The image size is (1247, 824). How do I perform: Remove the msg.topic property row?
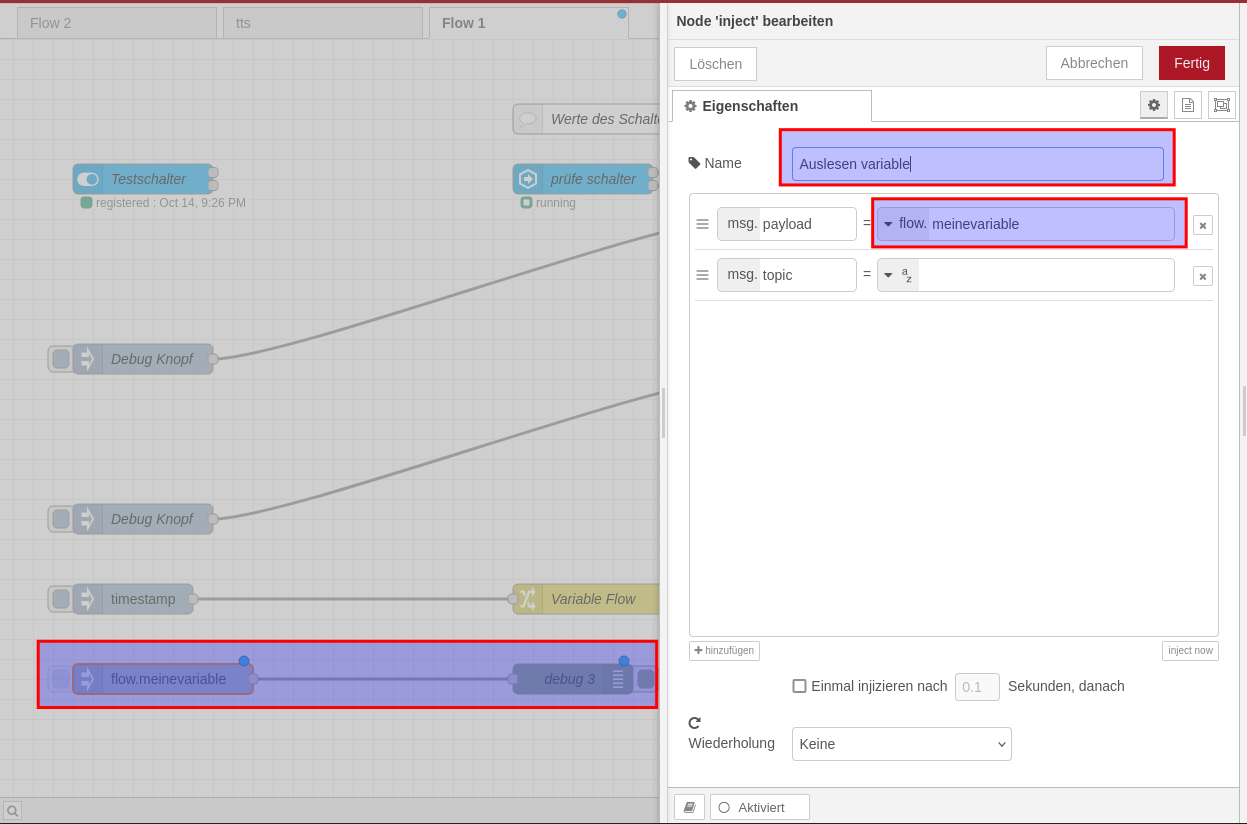1202,276
